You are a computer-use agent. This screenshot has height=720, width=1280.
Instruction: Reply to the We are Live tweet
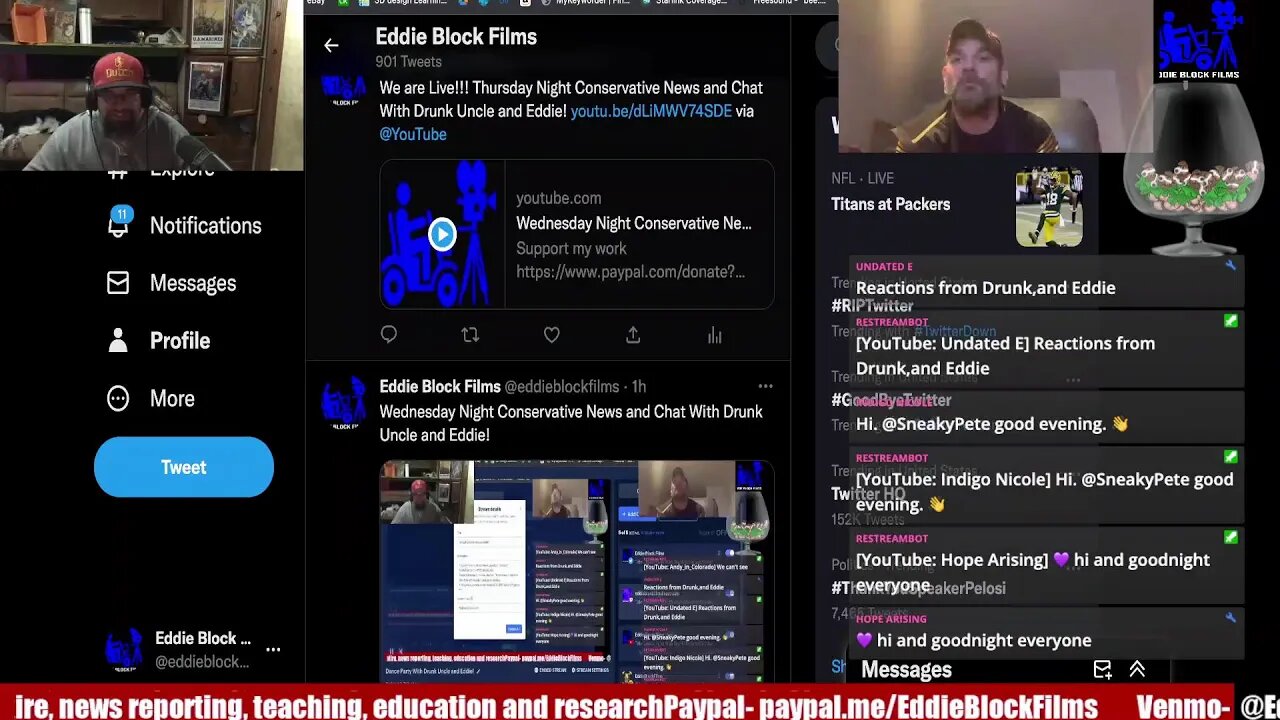pos(389,335)
